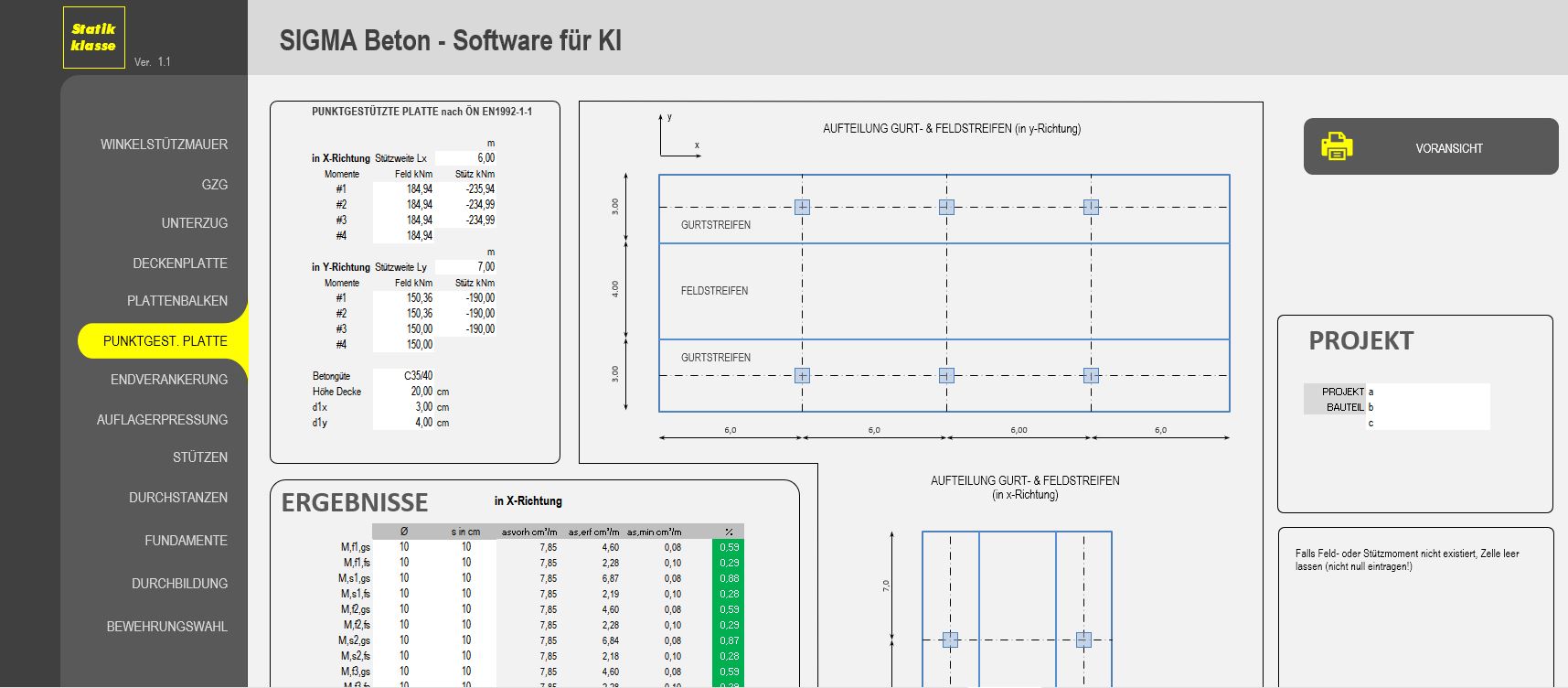
Task: Go to the DURCHSTANZEN section
Action: [x=177, y=498]
